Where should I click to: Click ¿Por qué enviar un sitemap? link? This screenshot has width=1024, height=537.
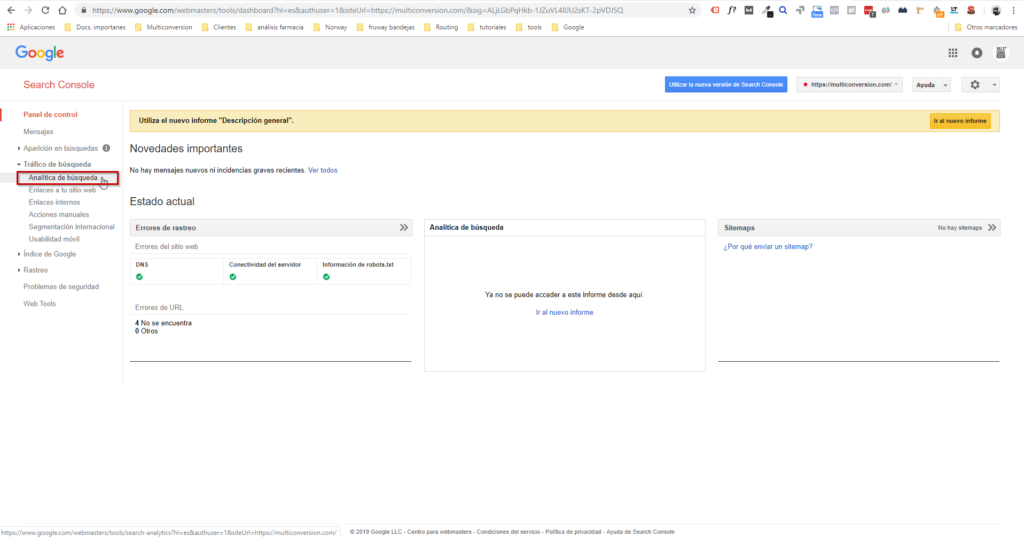pos(768,247)
